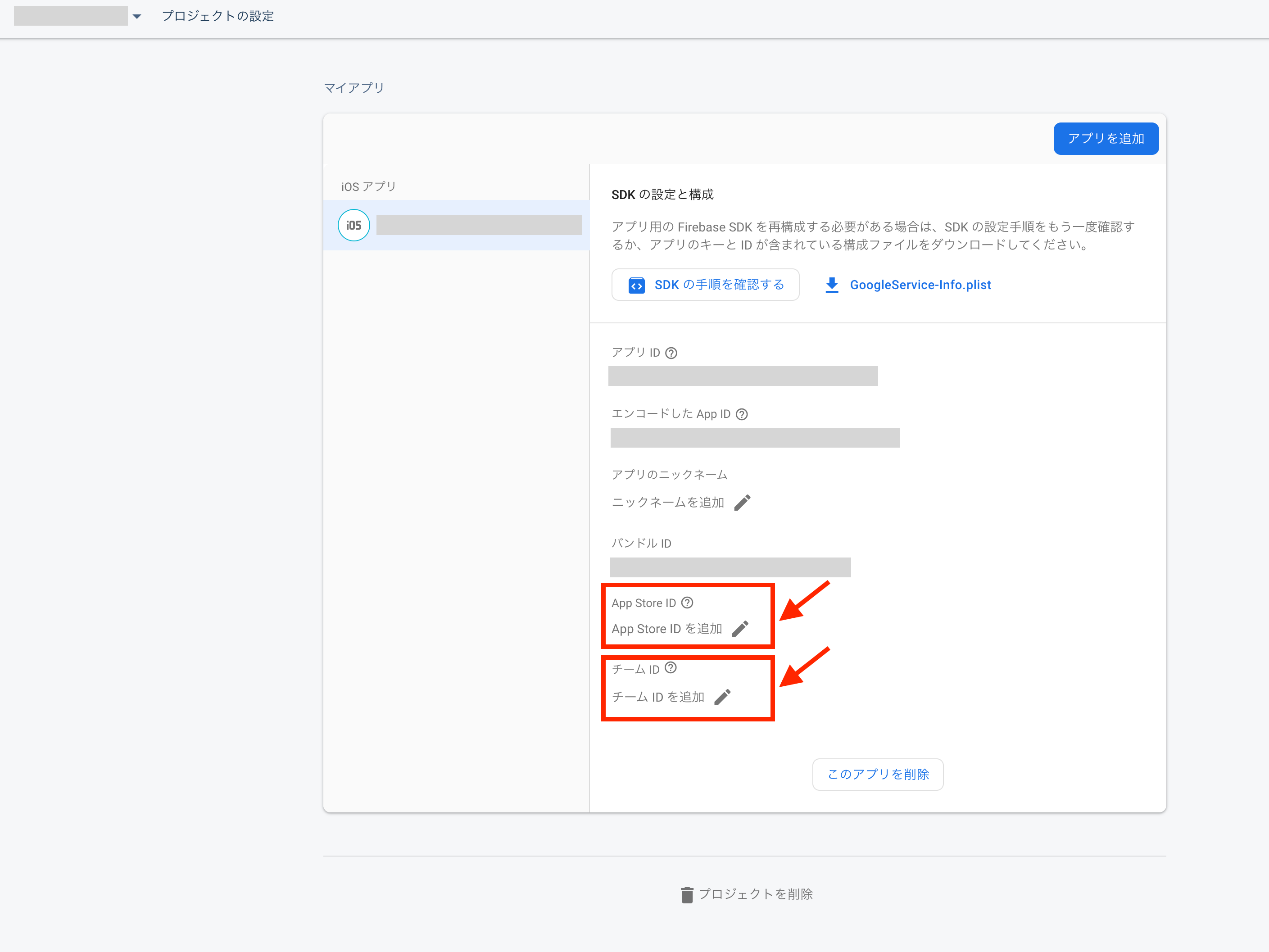Click the チーム ID を追加 text

[657, 697]
